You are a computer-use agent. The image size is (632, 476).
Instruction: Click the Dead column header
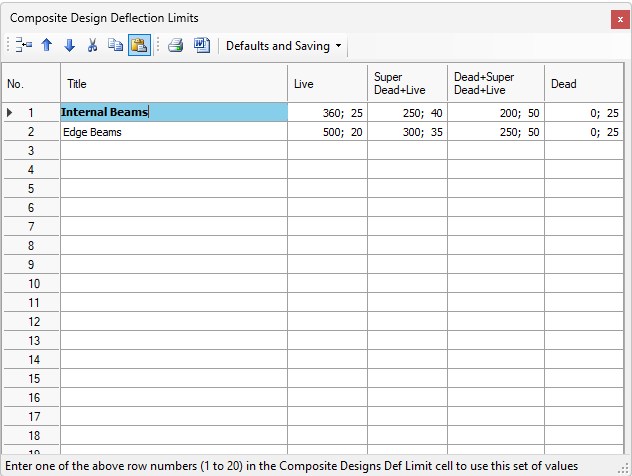point(584,83)
